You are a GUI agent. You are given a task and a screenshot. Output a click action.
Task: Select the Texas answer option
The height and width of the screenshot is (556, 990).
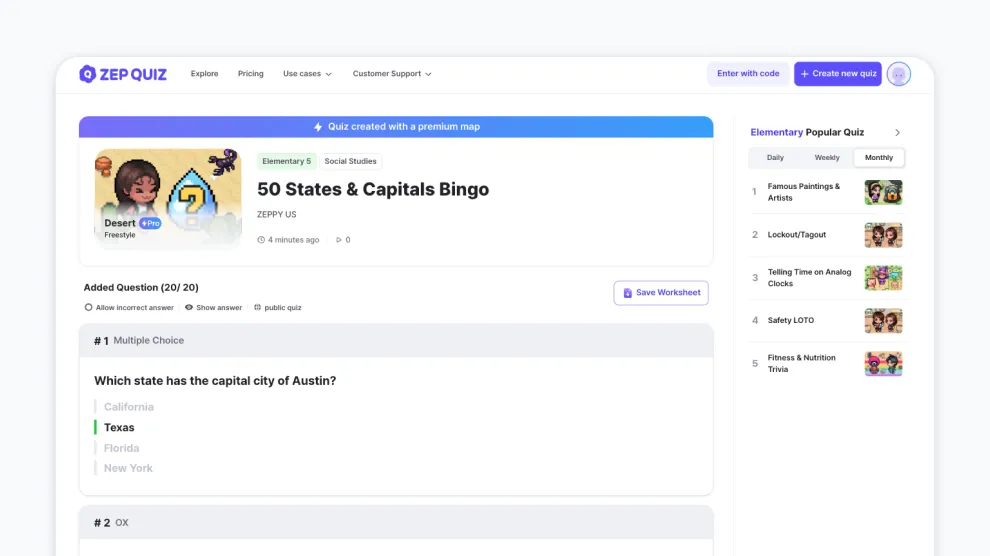point(119,427)
